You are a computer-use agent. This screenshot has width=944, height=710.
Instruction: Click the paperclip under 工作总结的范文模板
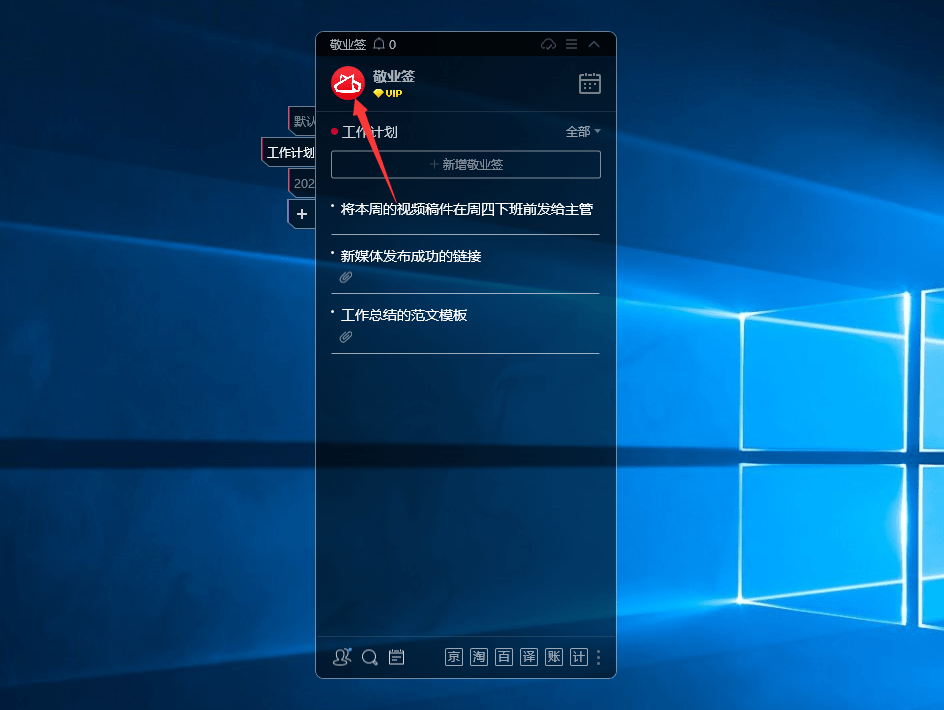346,337
